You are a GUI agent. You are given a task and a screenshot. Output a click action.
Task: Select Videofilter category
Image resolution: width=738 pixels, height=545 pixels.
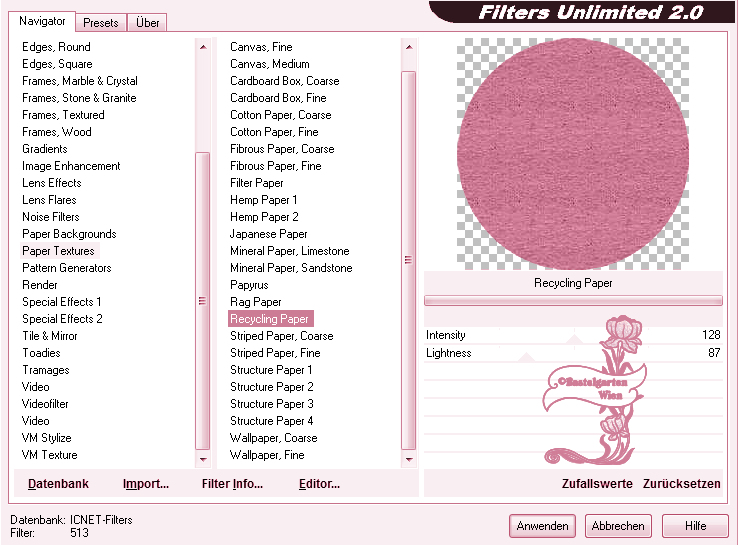point(45,404)
